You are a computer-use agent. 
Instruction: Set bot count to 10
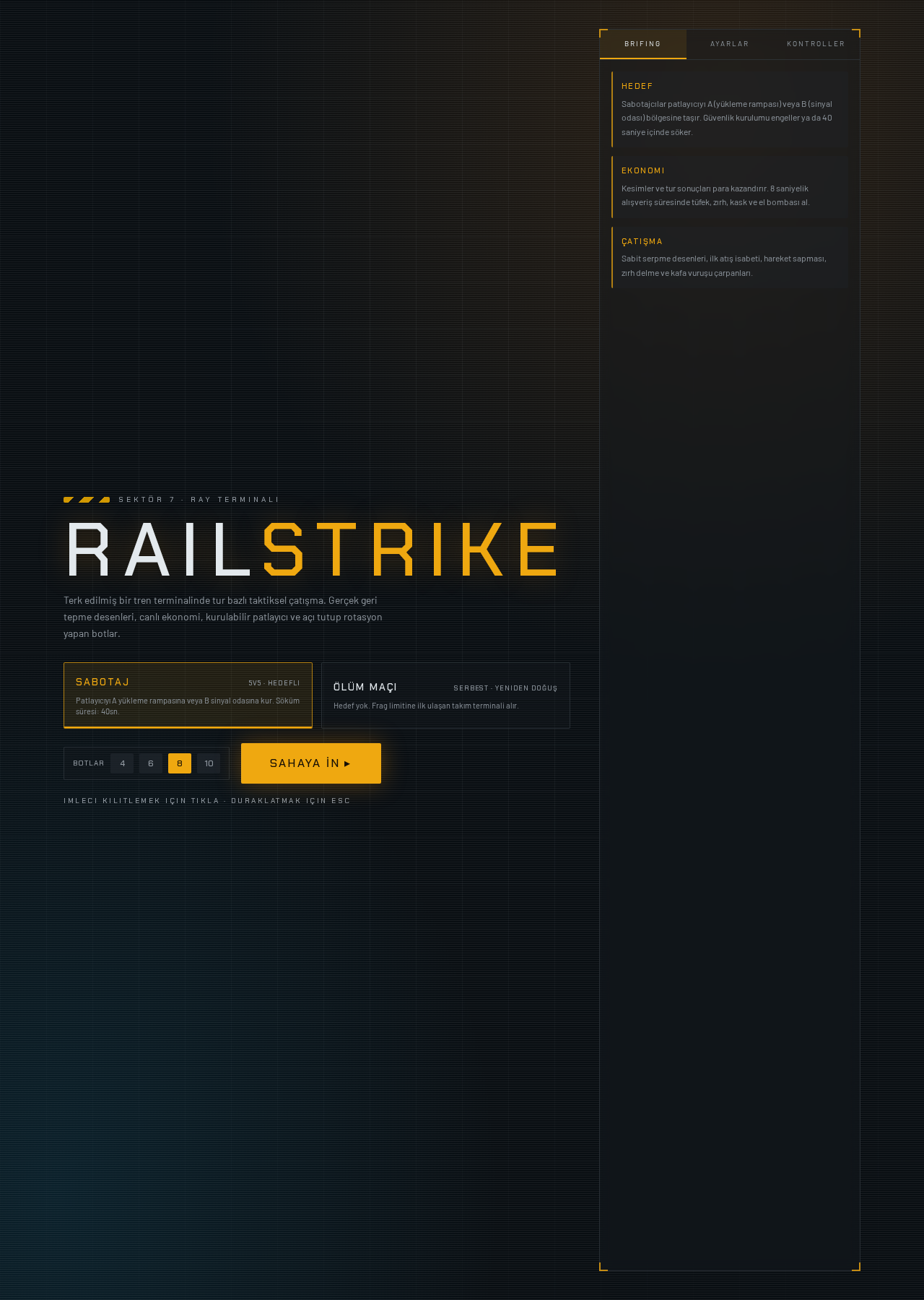click(x=209, y=763)
